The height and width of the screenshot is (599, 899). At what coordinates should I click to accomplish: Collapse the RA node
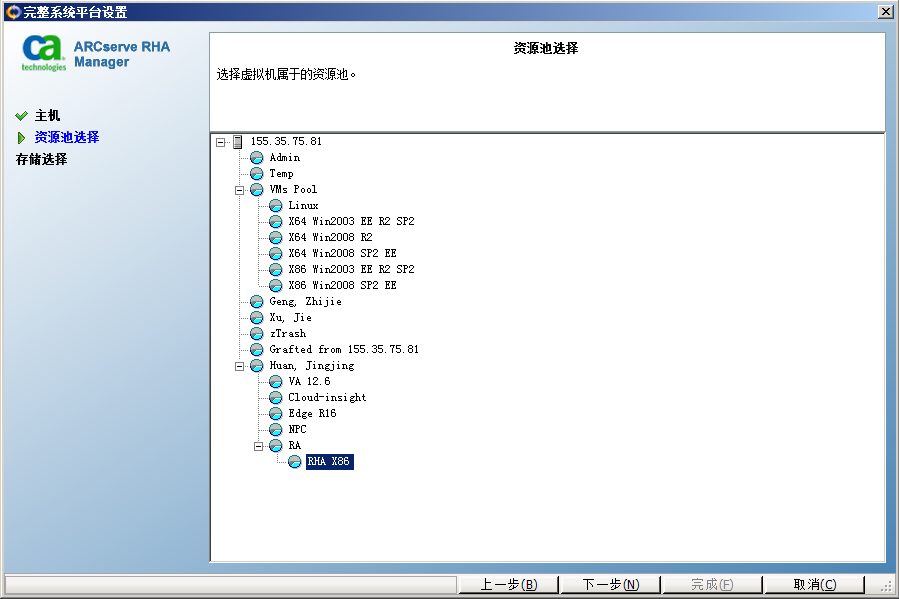[x=259, y=446]
